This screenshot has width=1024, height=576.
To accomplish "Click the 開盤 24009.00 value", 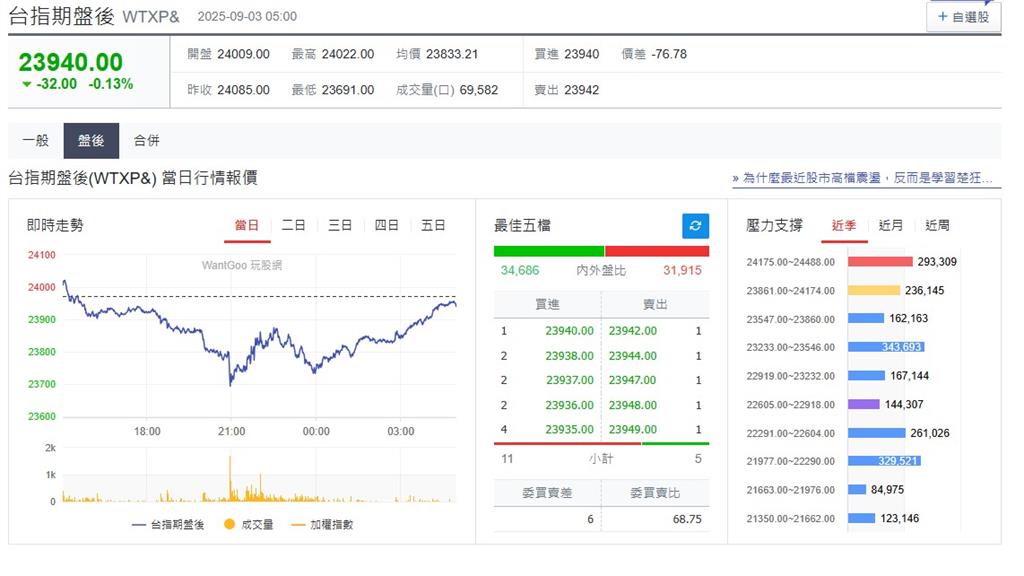I will [x=243, y=54].
